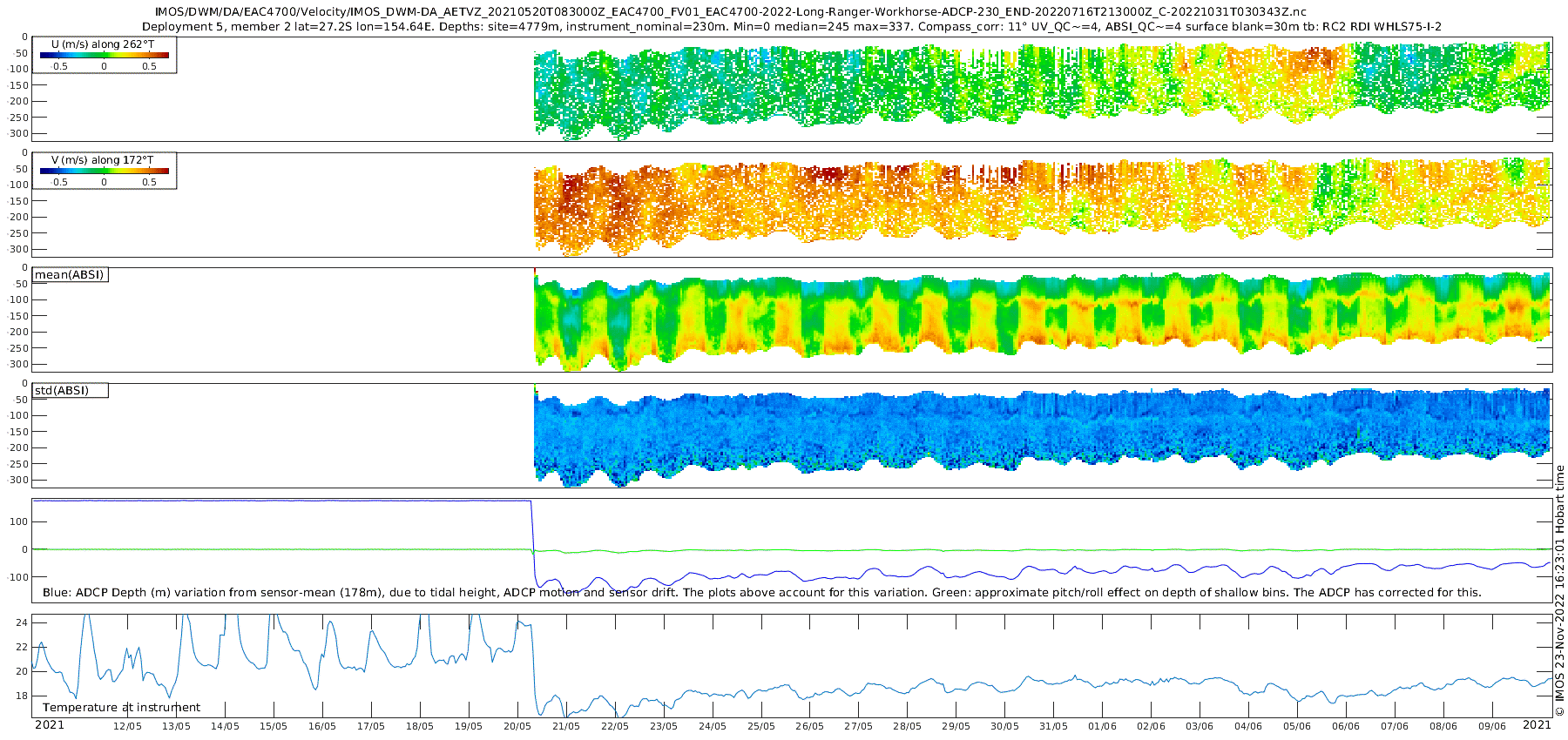1568x740 pixels.
Task: Click the U velocity colorbar gradient
Action: click(x=105, y=55)
